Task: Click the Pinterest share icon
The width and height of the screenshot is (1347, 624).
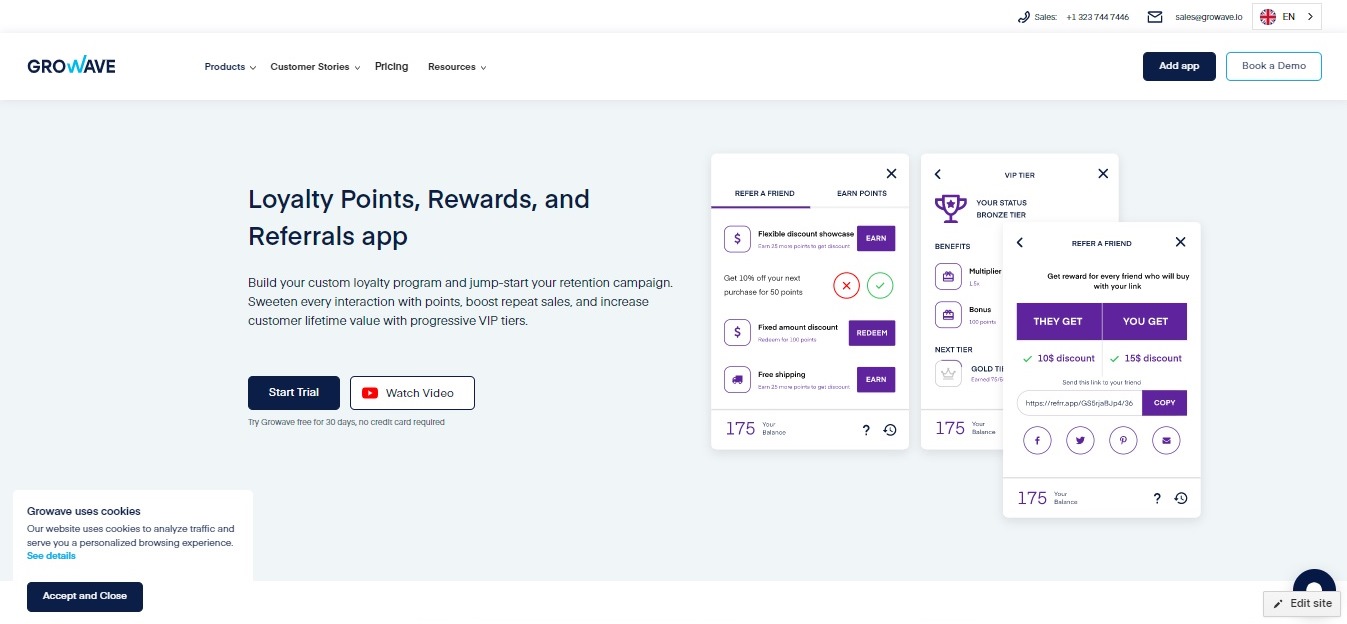Action: click(x=1123, y=440)
